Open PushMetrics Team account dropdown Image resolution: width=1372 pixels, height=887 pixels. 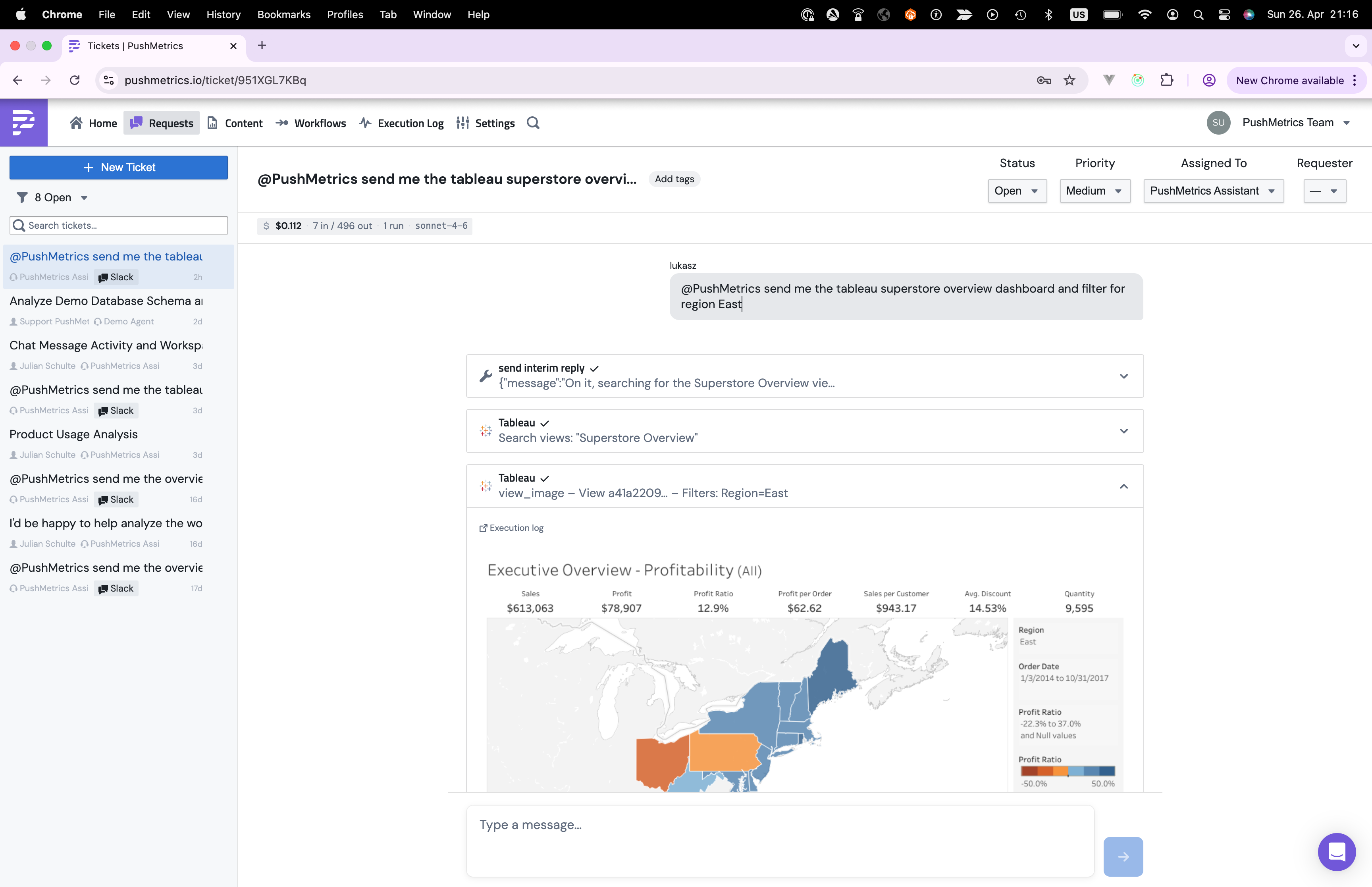[1296, 123]
